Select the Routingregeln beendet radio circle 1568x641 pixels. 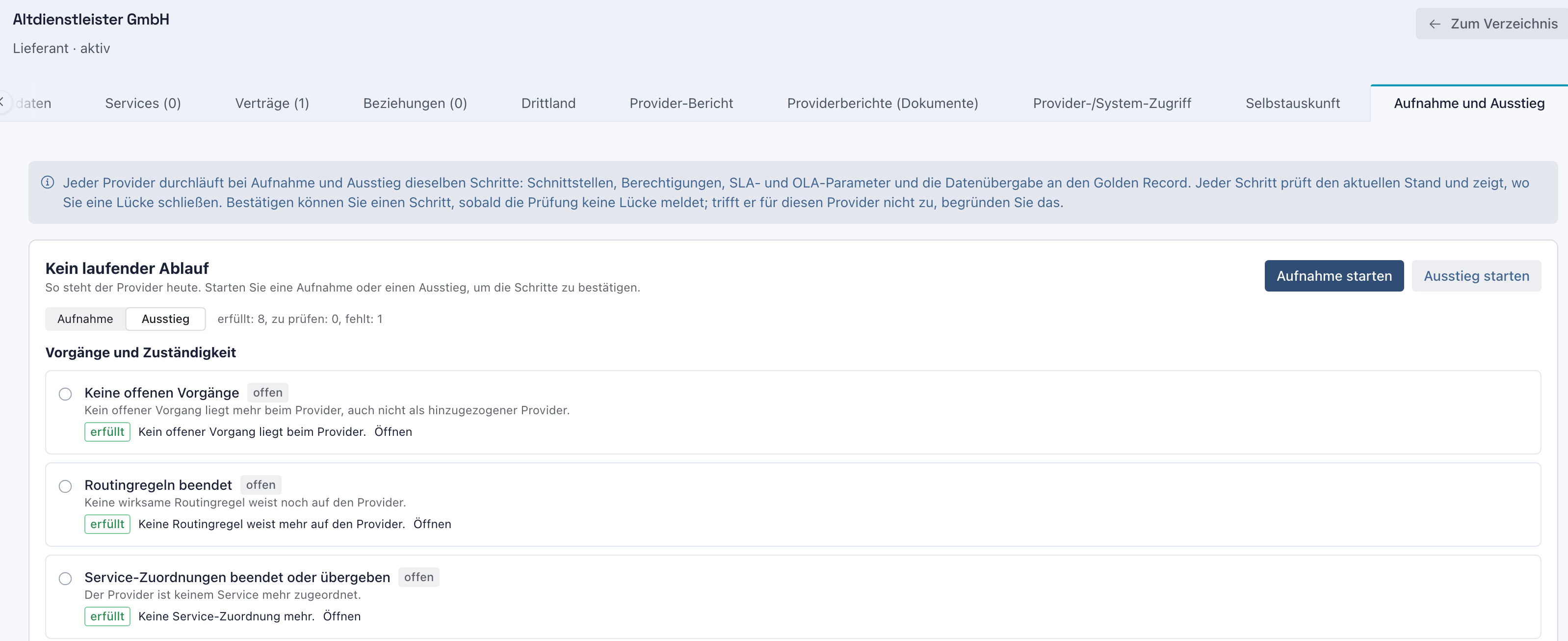click(x=65, y=486)
